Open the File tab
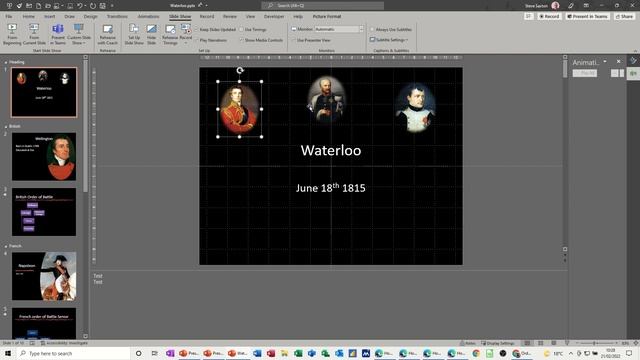Image resolution: width=640 pixels, height=360 pixels. [9, 16]
